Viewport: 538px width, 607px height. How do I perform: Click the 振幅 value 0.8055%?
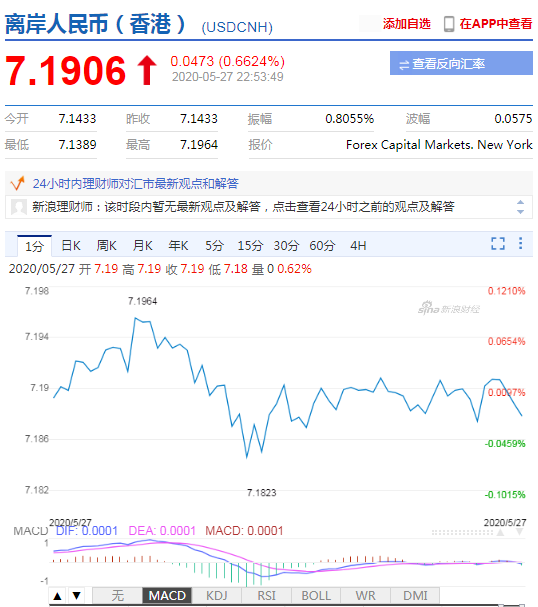(350, 118)
